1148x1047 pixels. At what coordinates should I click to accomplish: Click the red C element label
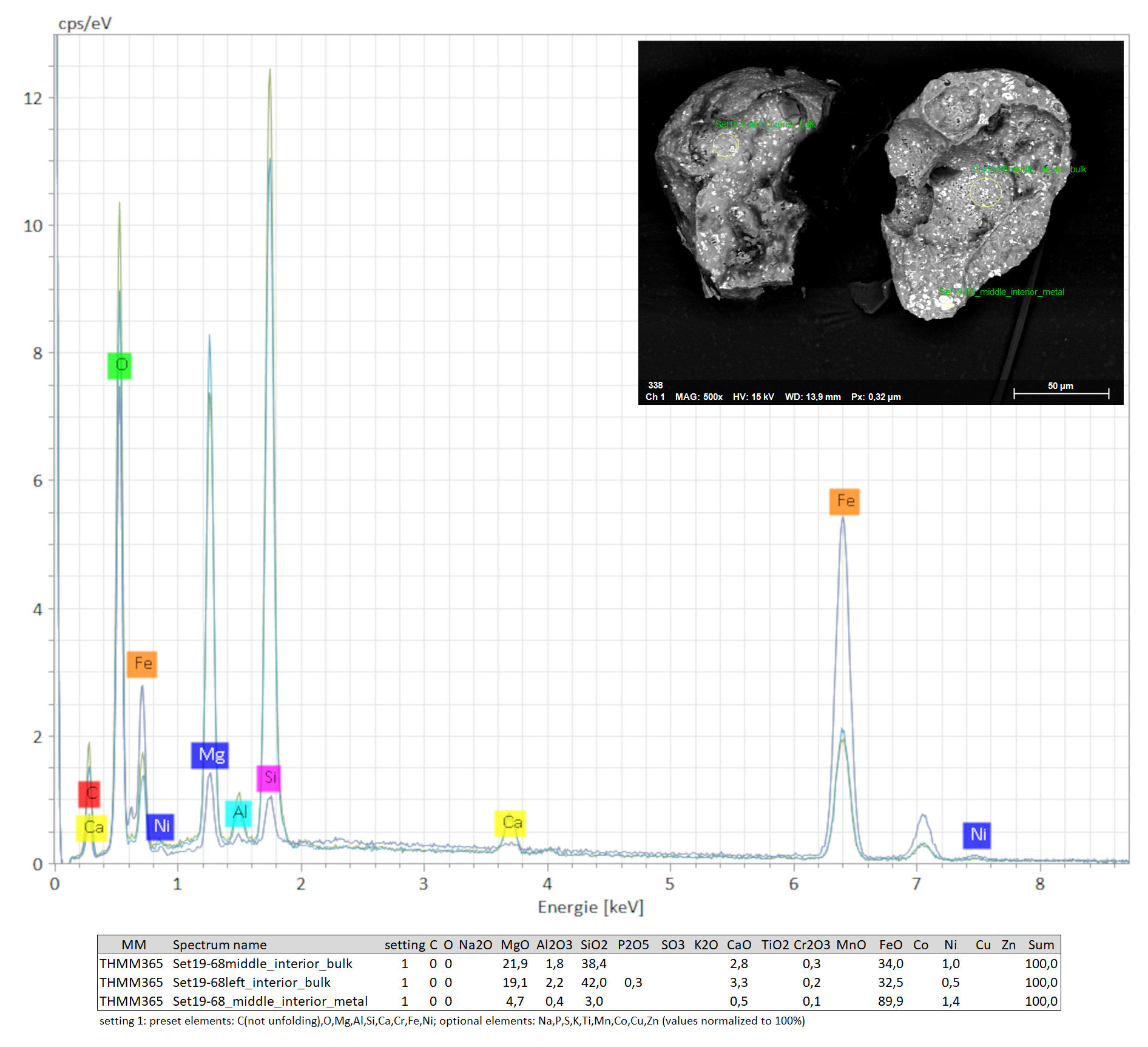[x=89, y=793]
